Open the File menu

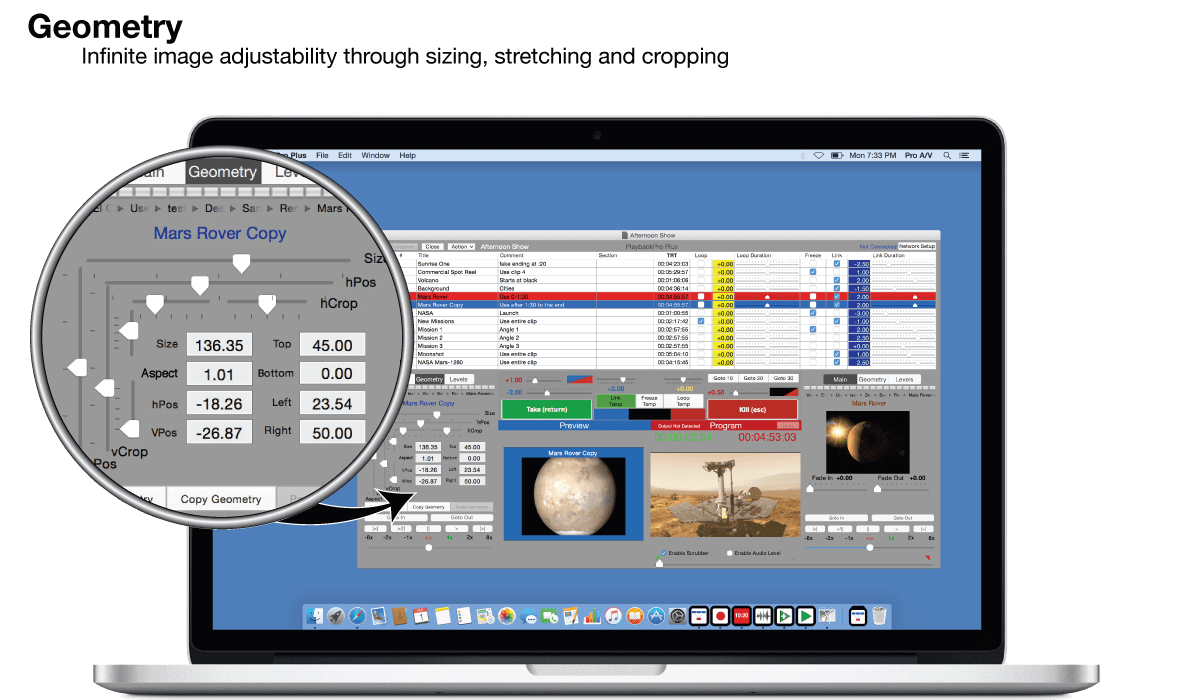(x=322, y=156)
